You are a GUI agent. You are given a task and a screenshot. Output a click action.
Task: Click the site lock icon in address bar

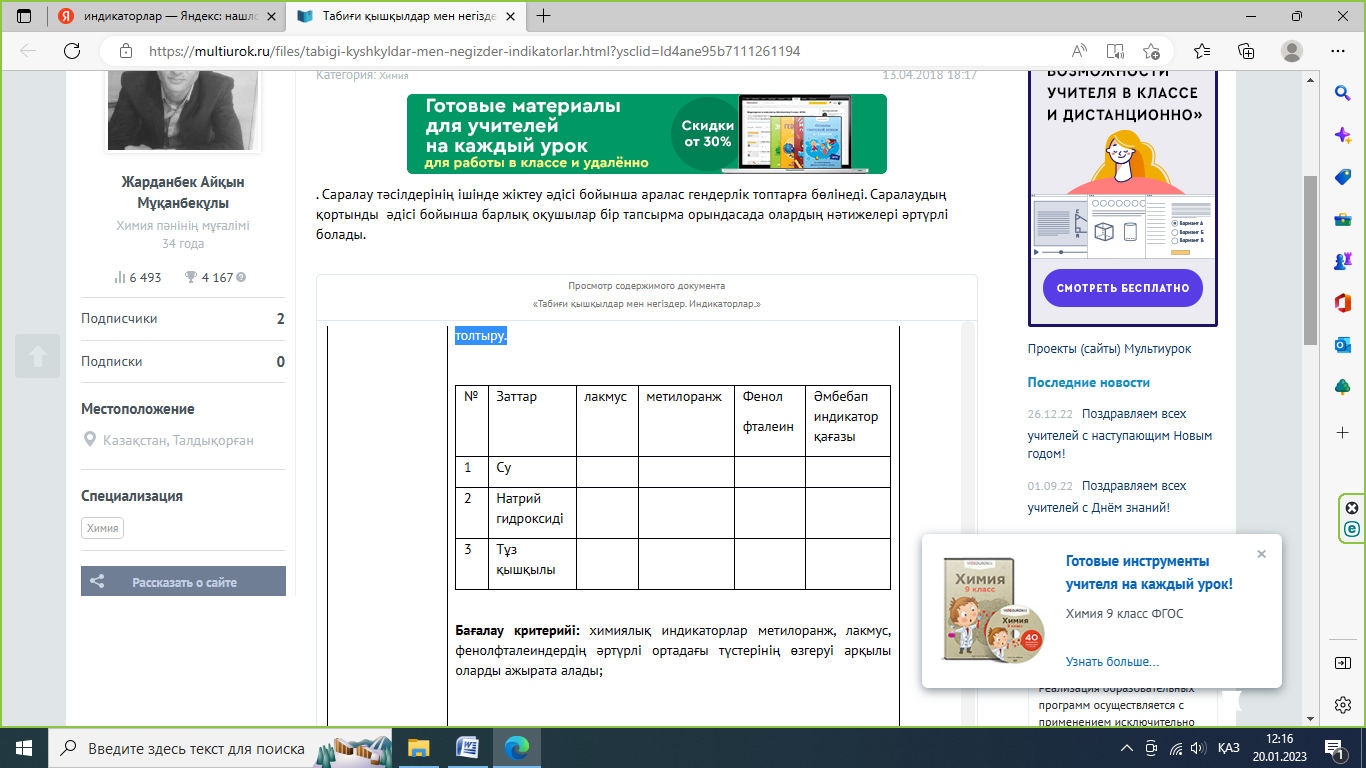(x=125, y=51)
